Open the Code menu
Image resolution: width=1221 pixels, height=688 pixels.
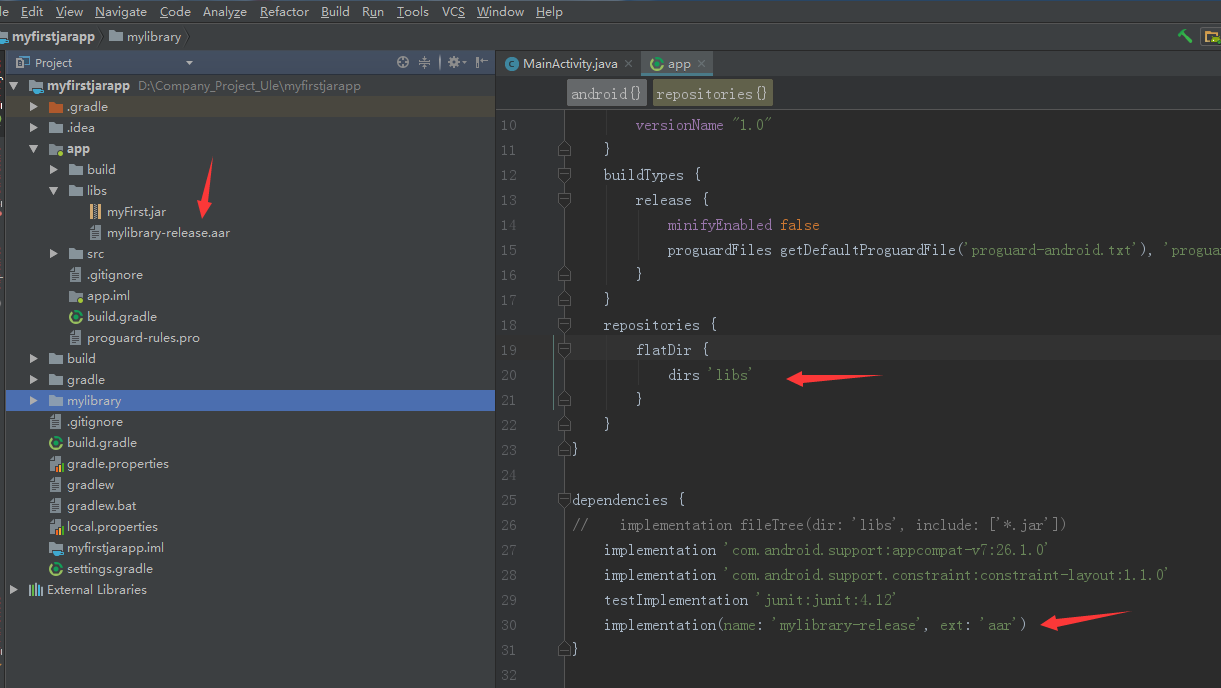click(x=175, y=12)
